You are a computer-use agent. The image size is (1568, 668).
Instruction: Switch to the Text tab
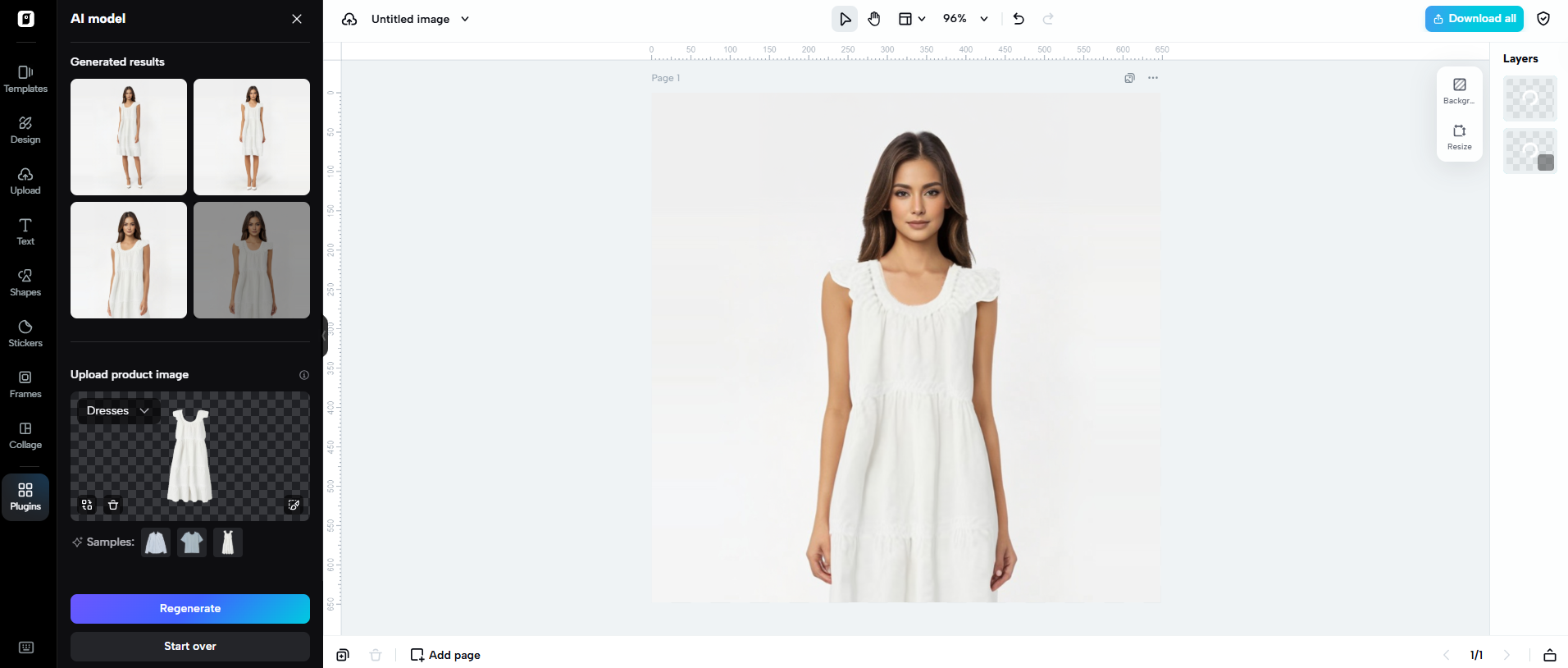[x=25, y=231]
